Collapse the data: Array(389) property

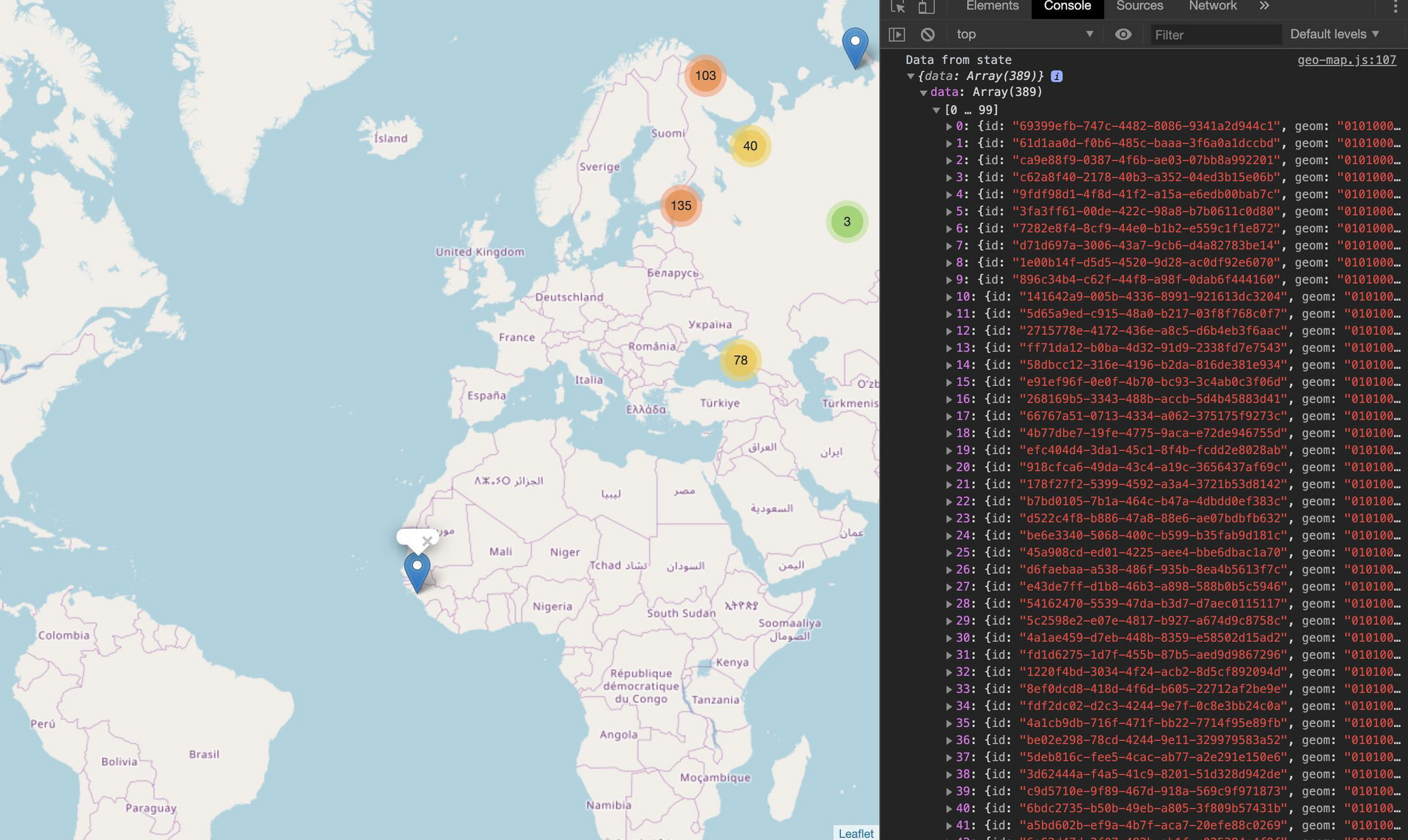pos(924,93)
